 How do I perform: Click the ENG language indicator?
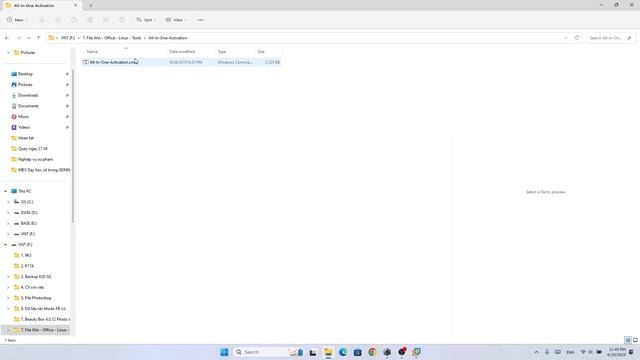[x=570, y=352]
